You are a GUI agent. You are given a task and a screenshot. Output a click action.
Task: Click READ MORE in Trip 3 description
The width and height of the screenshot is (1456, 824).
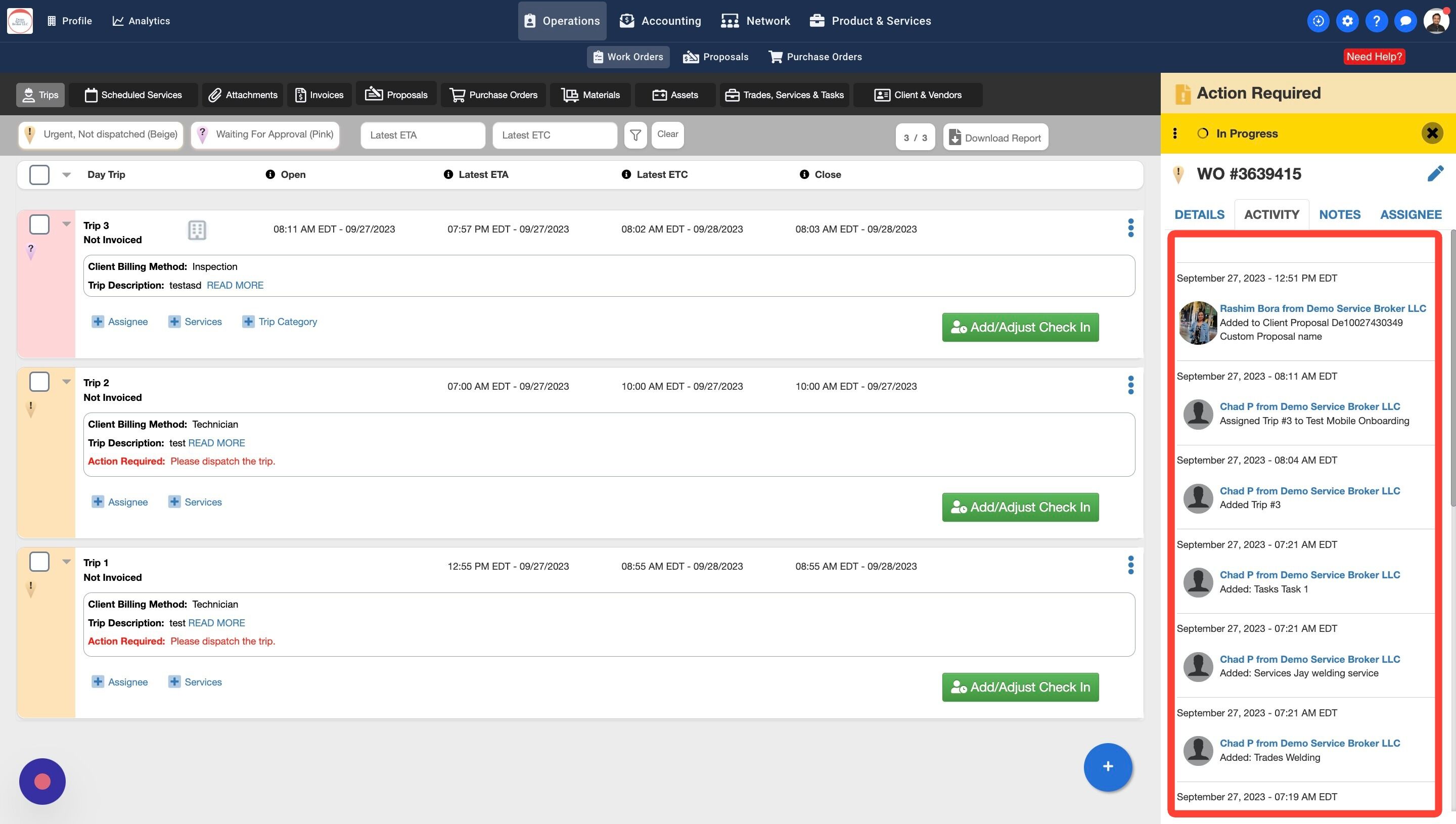tap(235, 285)
